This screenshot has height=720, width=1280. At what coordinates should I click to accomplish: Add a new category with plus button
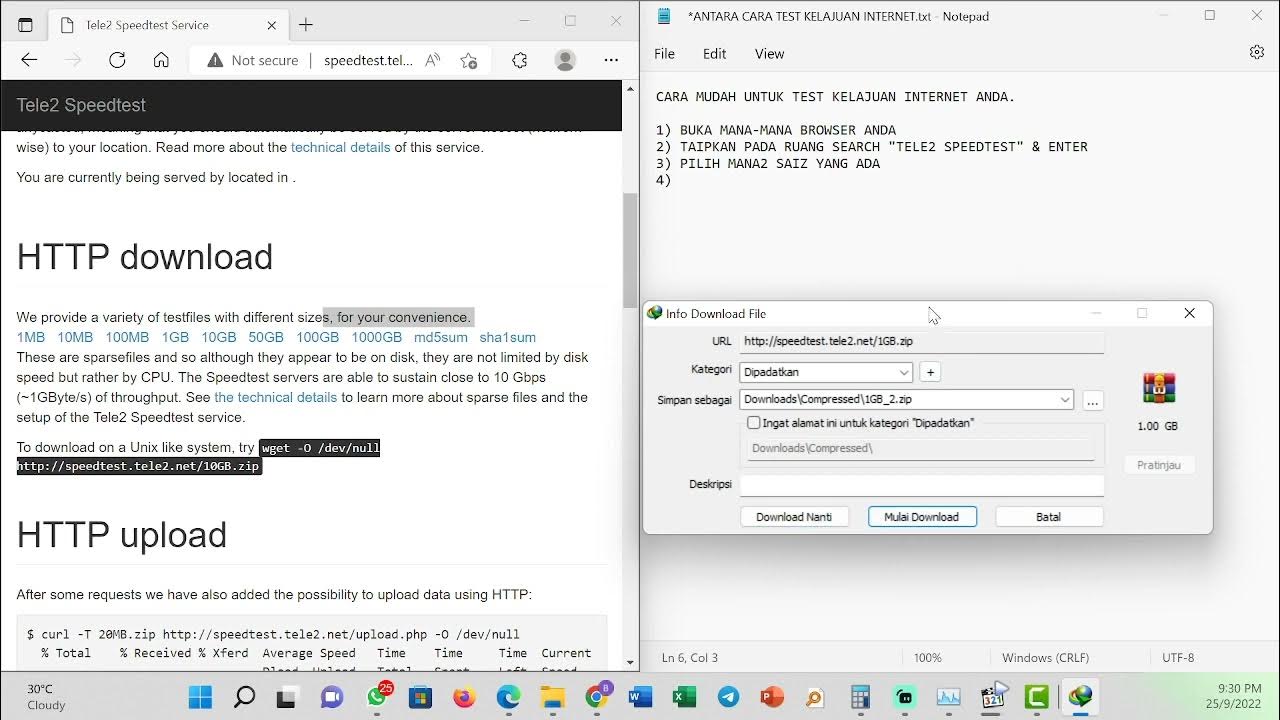[930, 372]
